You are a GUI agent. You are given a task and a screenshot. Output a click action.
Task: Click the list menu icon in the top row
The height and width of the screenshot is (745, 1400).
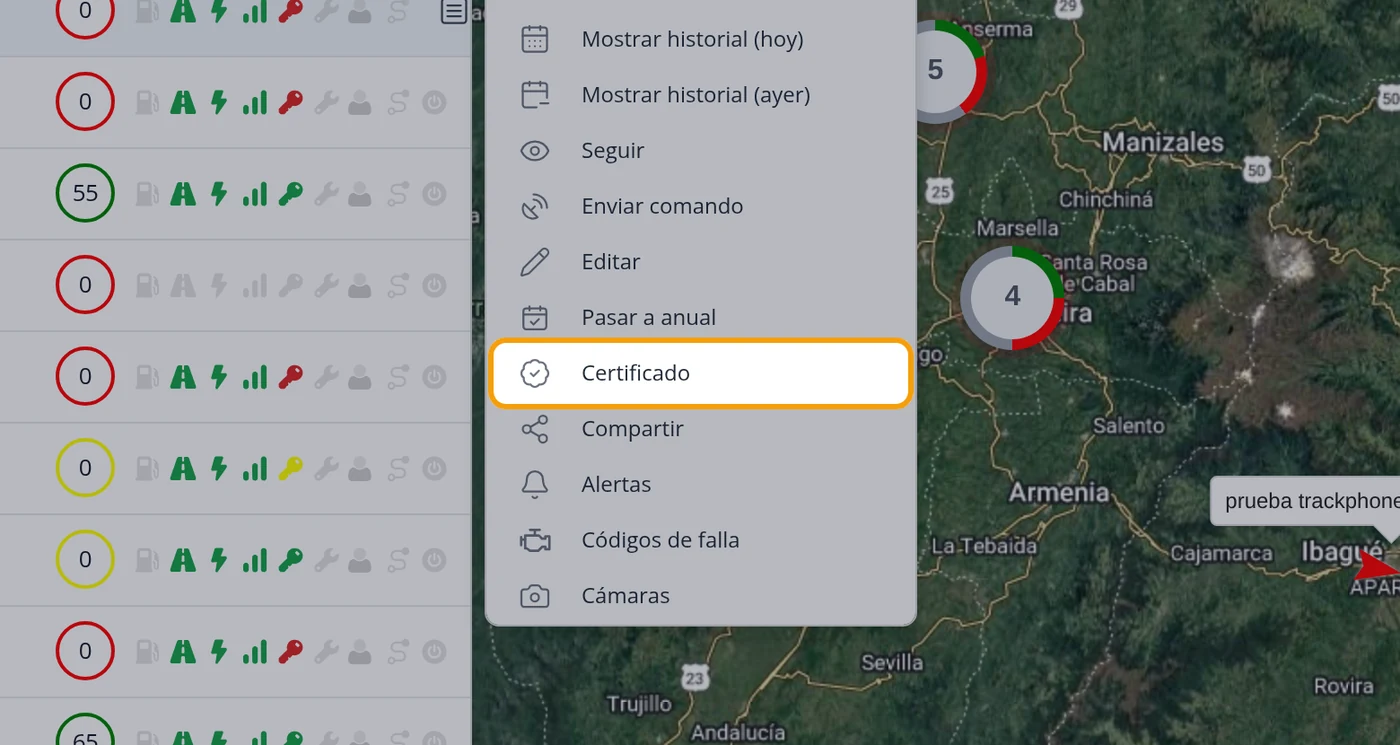(454, 12)
